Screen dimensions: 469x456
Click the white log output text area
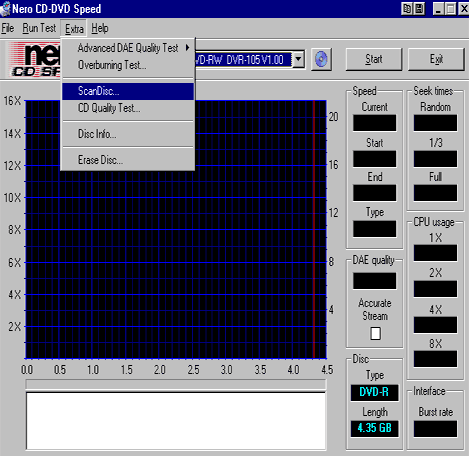(176, 421)
